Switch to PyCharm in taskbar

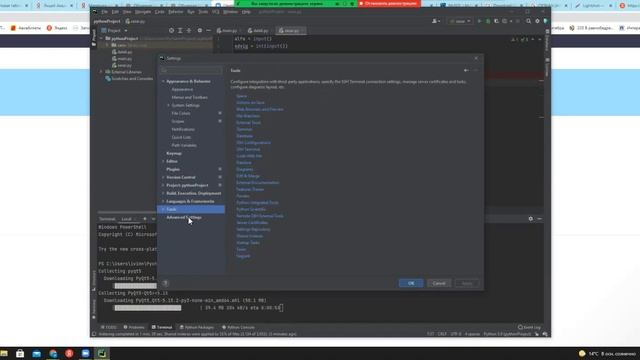point(102,353)
